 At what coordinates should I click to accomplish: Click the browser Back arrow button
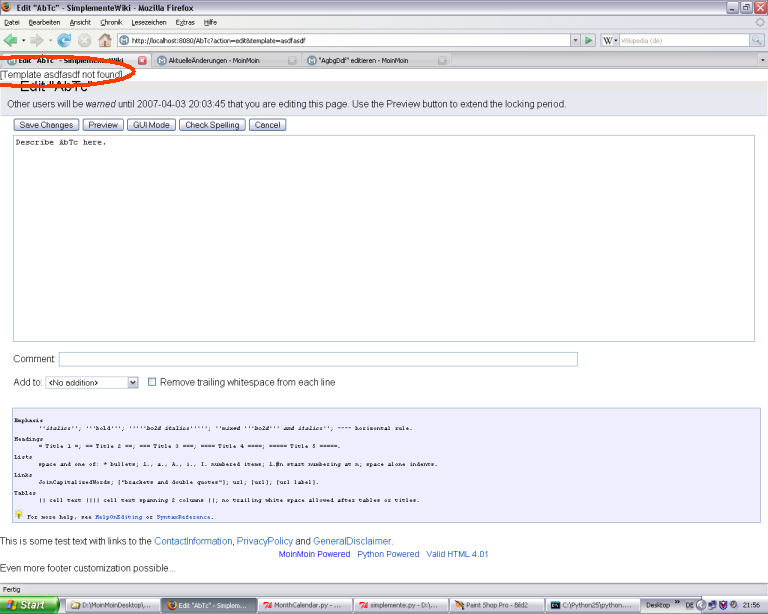tap(11, 40)
